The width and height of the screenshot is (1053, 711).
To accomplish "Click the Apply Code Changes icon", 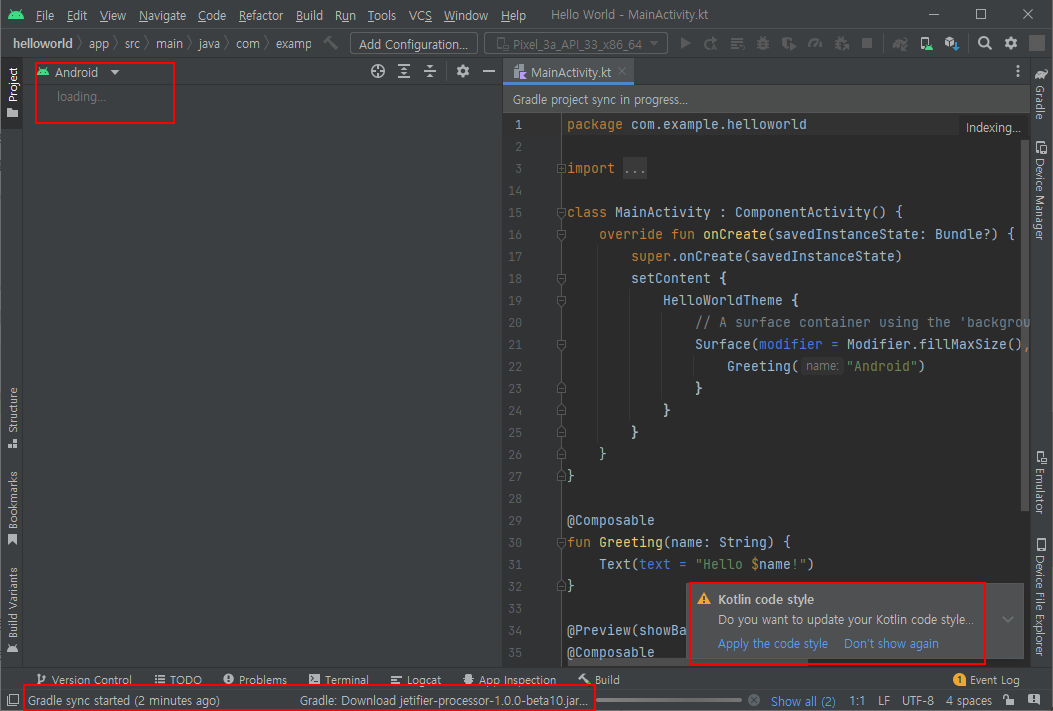I will (737, 44).
